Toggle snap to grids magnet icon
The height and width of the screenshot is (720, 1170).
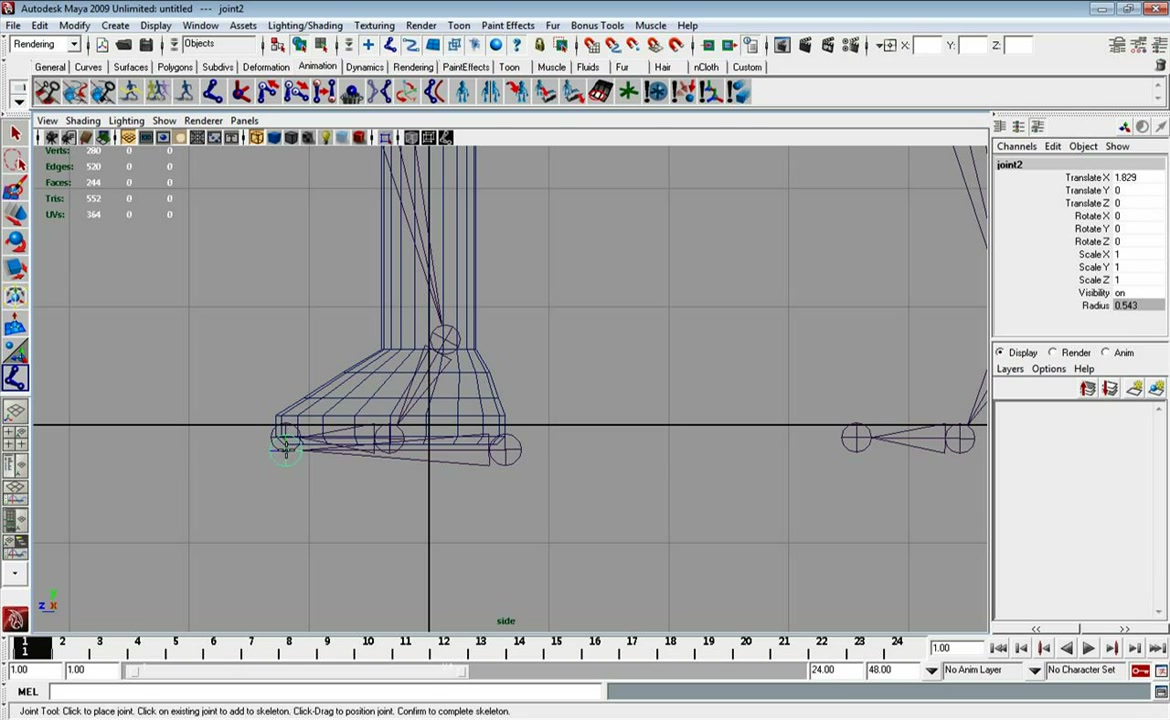click(x=592, y=46)
